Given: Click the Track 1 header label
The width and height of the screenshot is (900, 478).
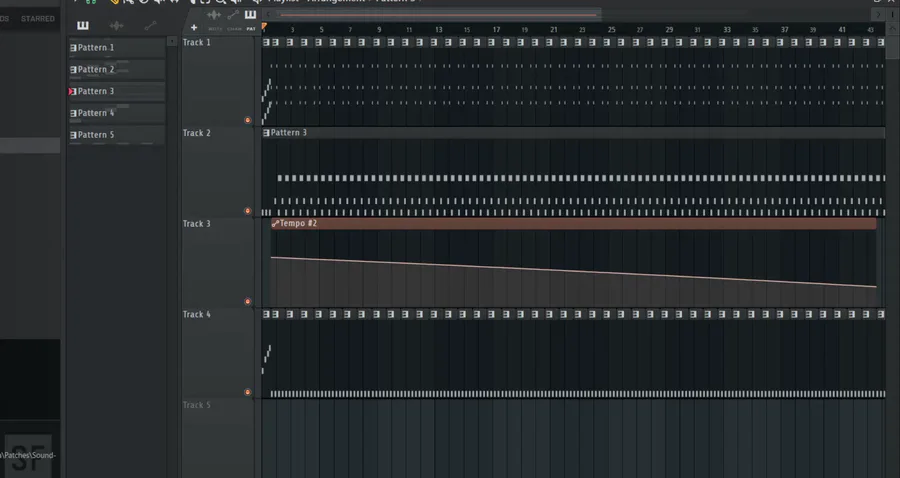Looking at the screenshot, I should pos(196,42).
